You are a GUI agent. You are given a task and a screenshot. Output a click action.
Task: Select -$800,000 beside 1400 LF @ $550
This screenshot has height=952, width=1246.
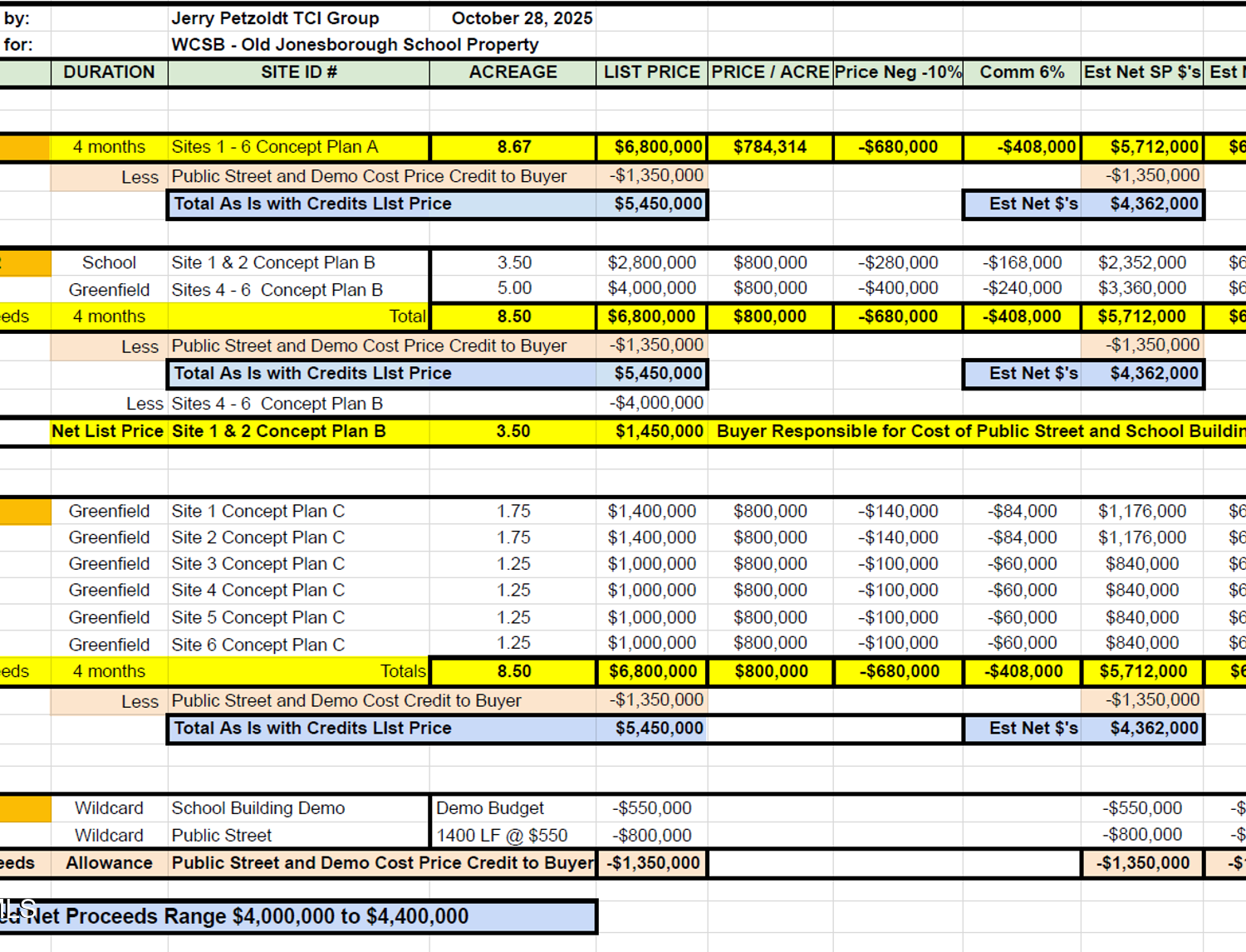[x=652, y=835]
